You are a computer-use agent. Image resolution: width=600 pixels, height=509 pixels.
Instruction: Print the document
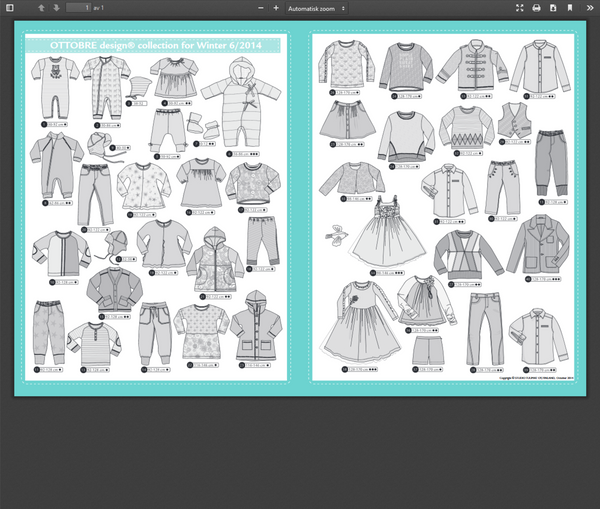click(x=536, y=8)
